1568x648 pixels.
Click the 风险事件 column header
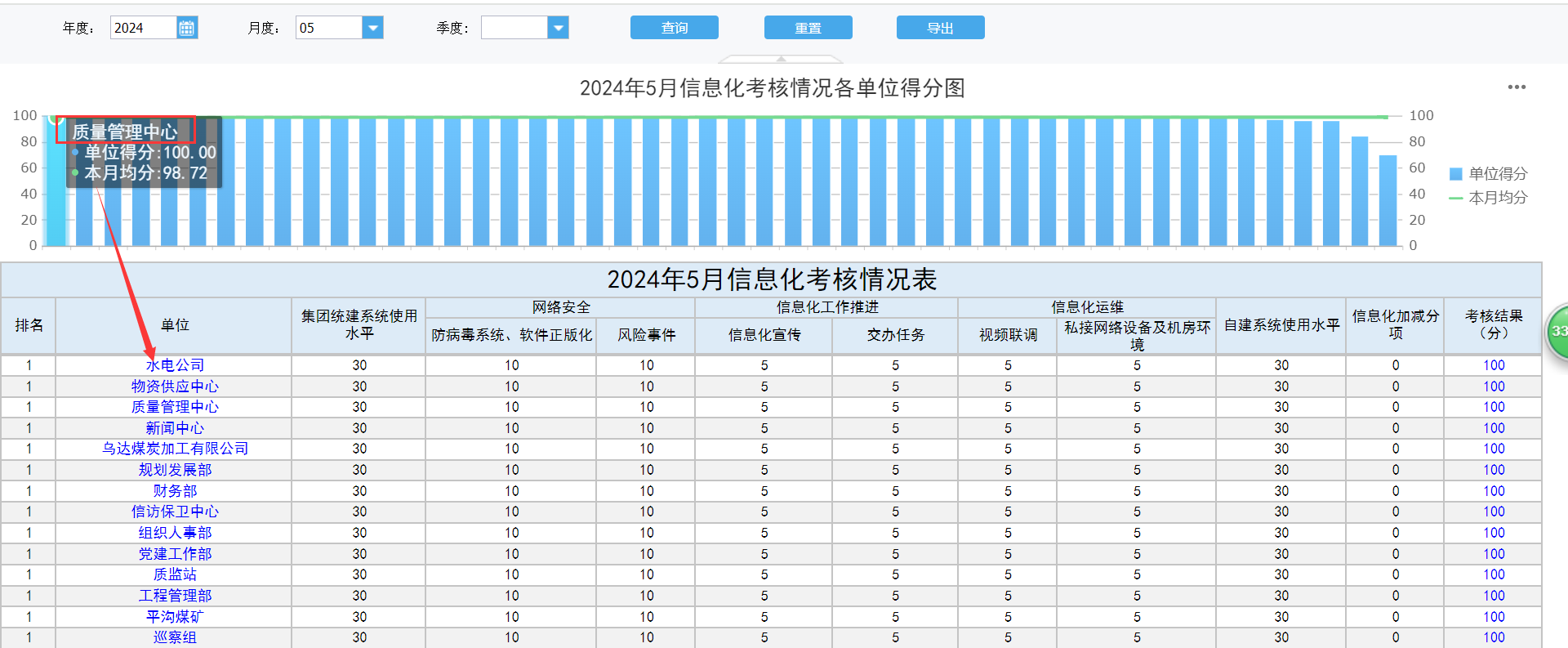pos(646,335)
